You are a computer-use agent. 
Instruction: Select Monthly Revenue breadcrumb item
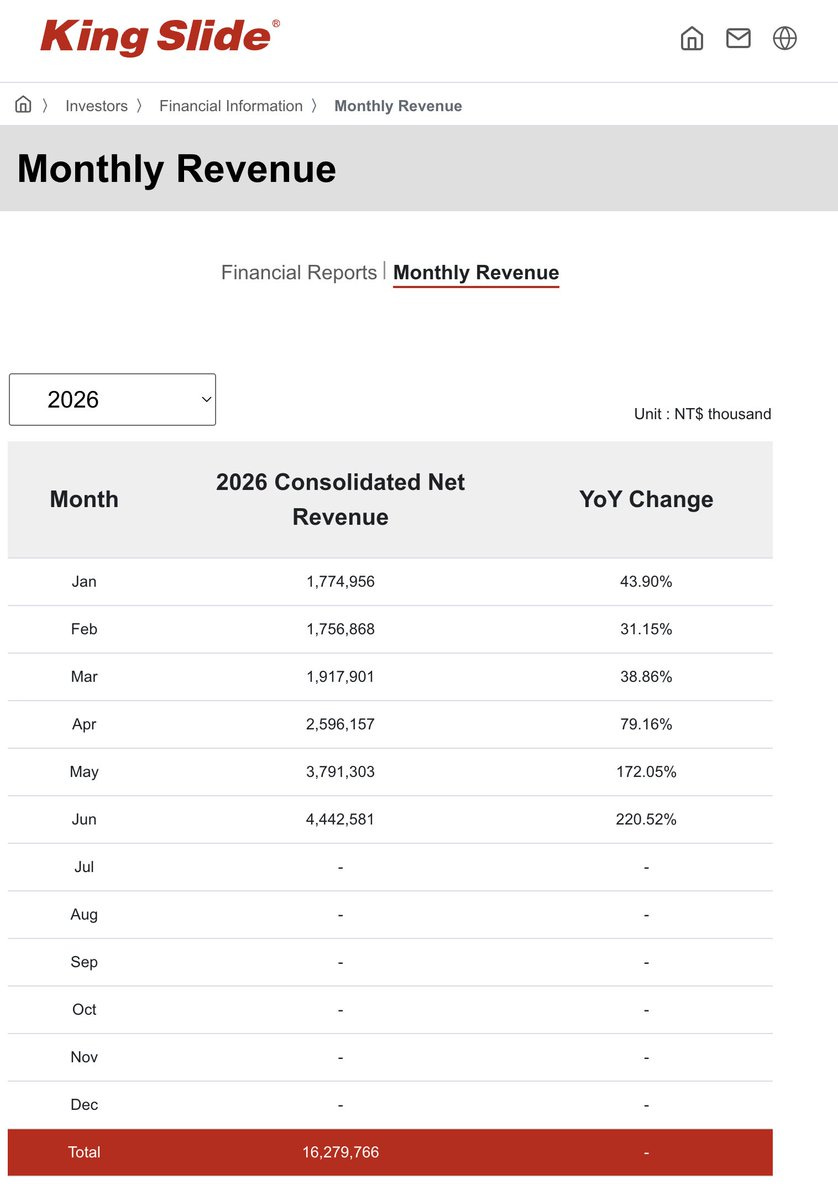[398, 106]
